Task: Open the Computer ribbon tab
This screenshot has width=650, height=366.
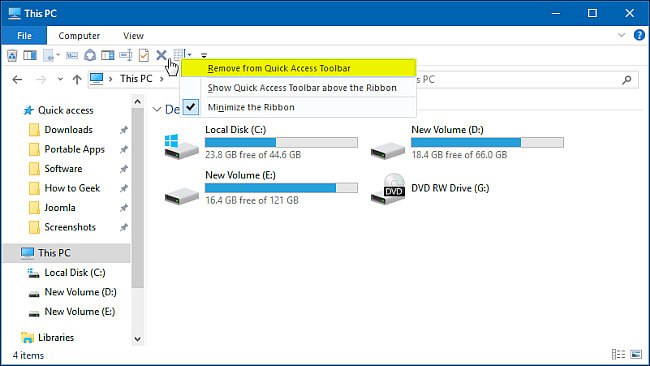Action: pos(79,36)
